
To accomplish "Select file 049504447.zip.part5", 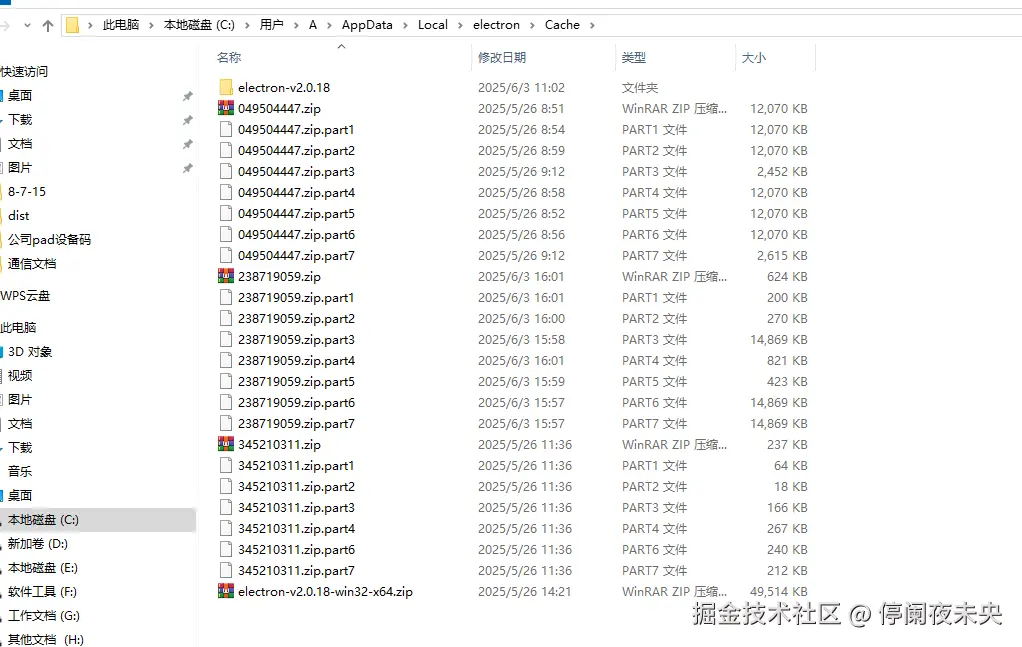I will 296,214.
